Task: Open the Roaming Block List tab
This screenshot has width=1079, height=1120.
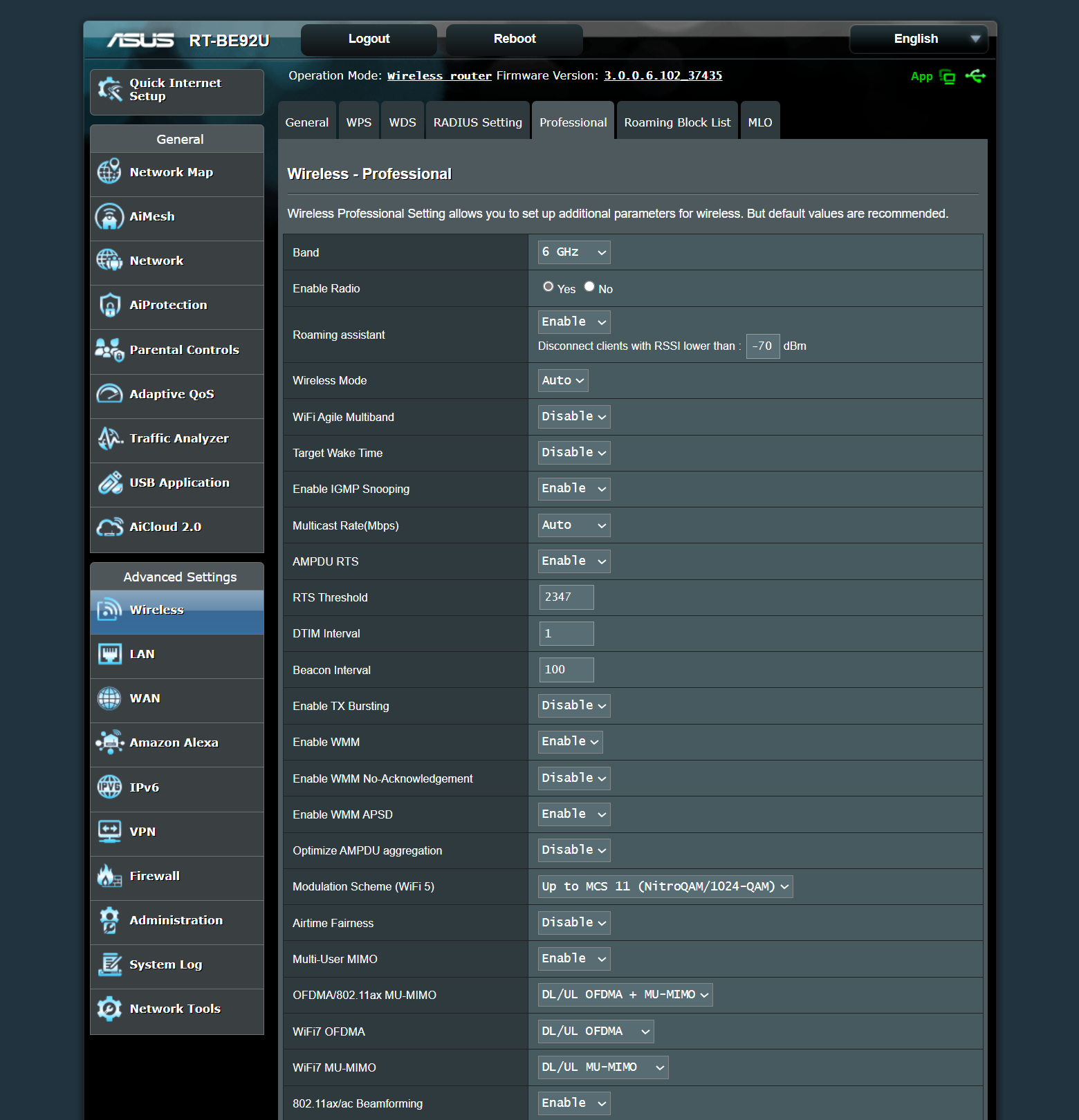Action: [677, 121]
